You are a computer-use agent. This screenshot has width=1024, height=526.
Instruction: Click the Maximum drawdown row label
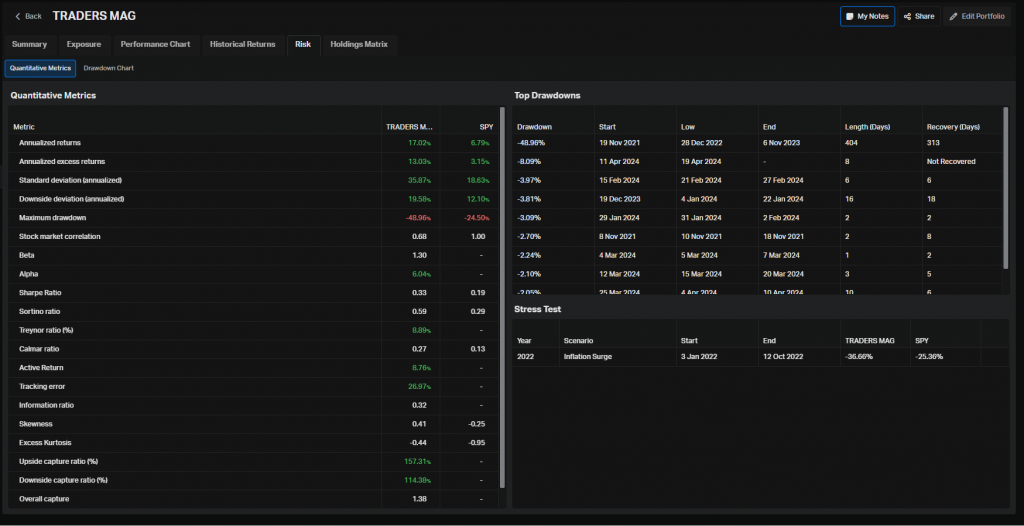coord(52,218)
